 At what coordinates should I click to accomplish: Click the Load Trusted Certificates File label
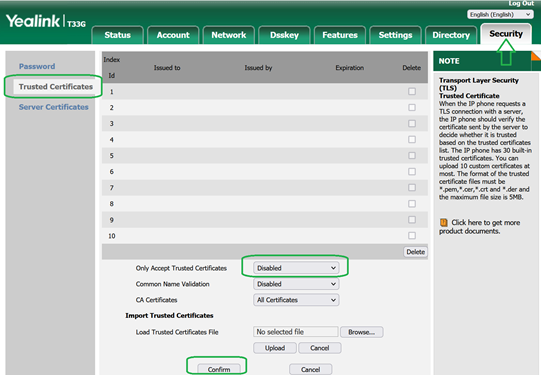(x=177, y=332)
